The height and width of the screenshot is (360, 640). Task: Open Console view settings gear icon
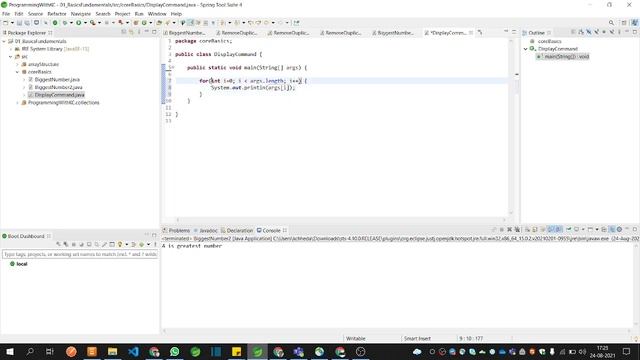[x=619, y=230]
